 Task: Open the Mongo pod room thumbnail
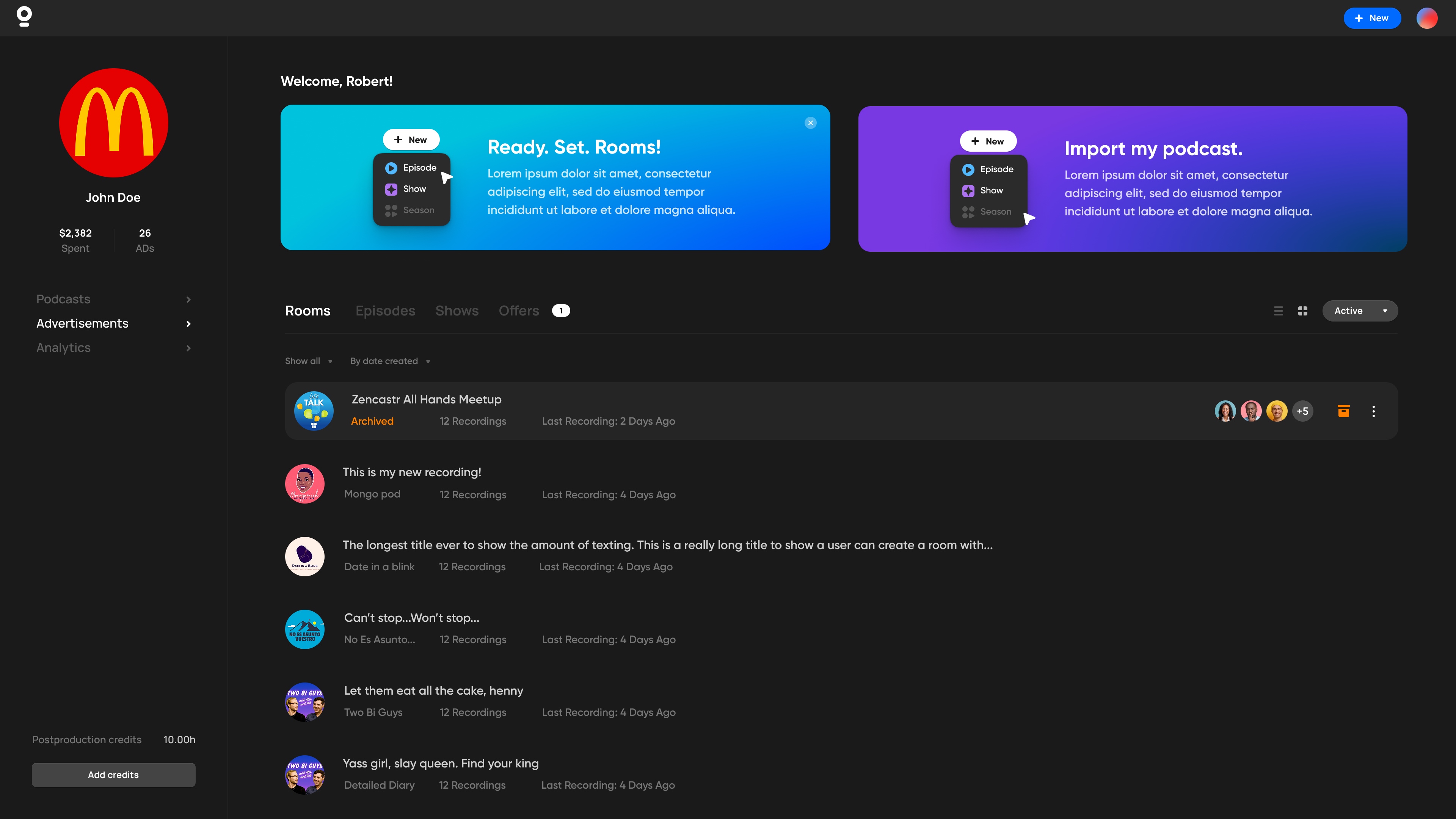point(304,484)
